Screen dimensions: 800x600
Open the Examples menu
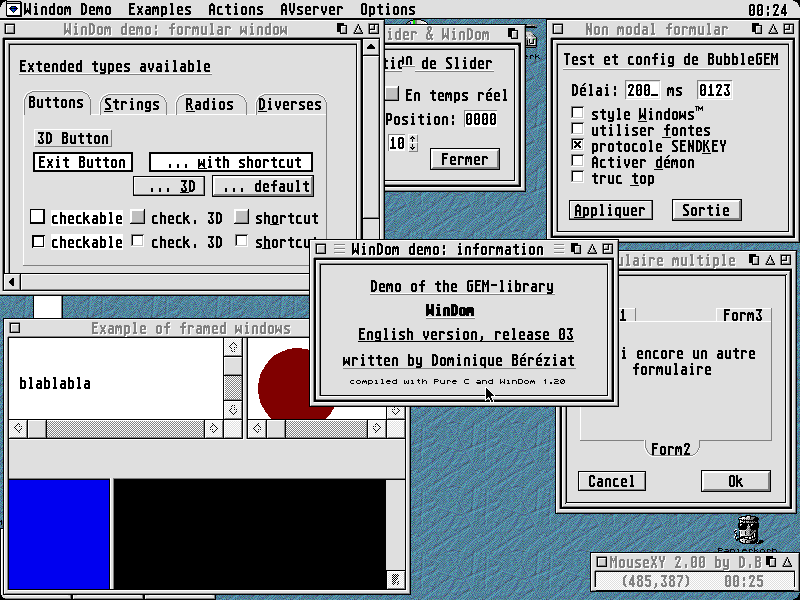159,9
